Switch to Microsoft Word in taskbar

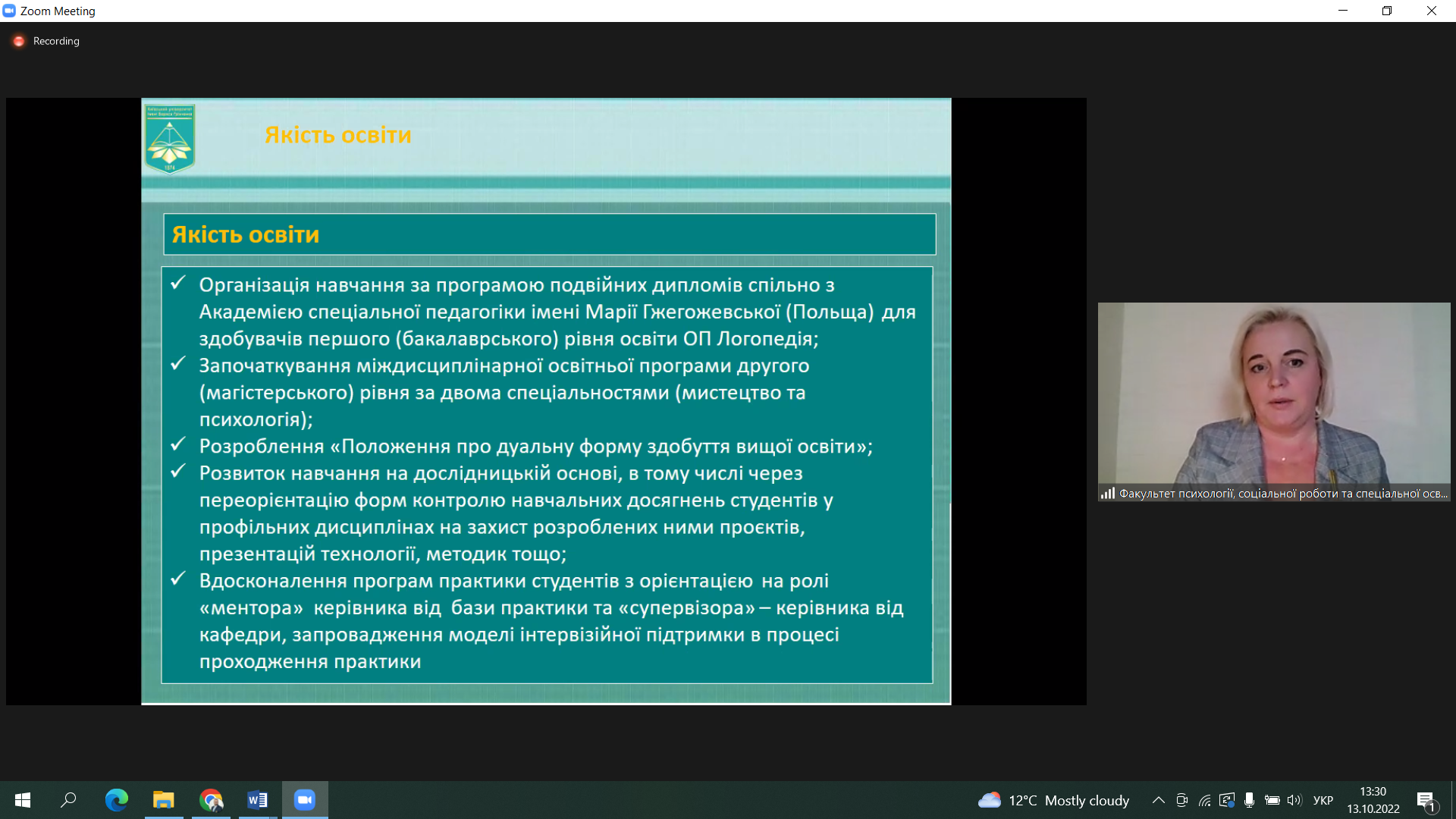pyautogui.click(x=258, y=800)
